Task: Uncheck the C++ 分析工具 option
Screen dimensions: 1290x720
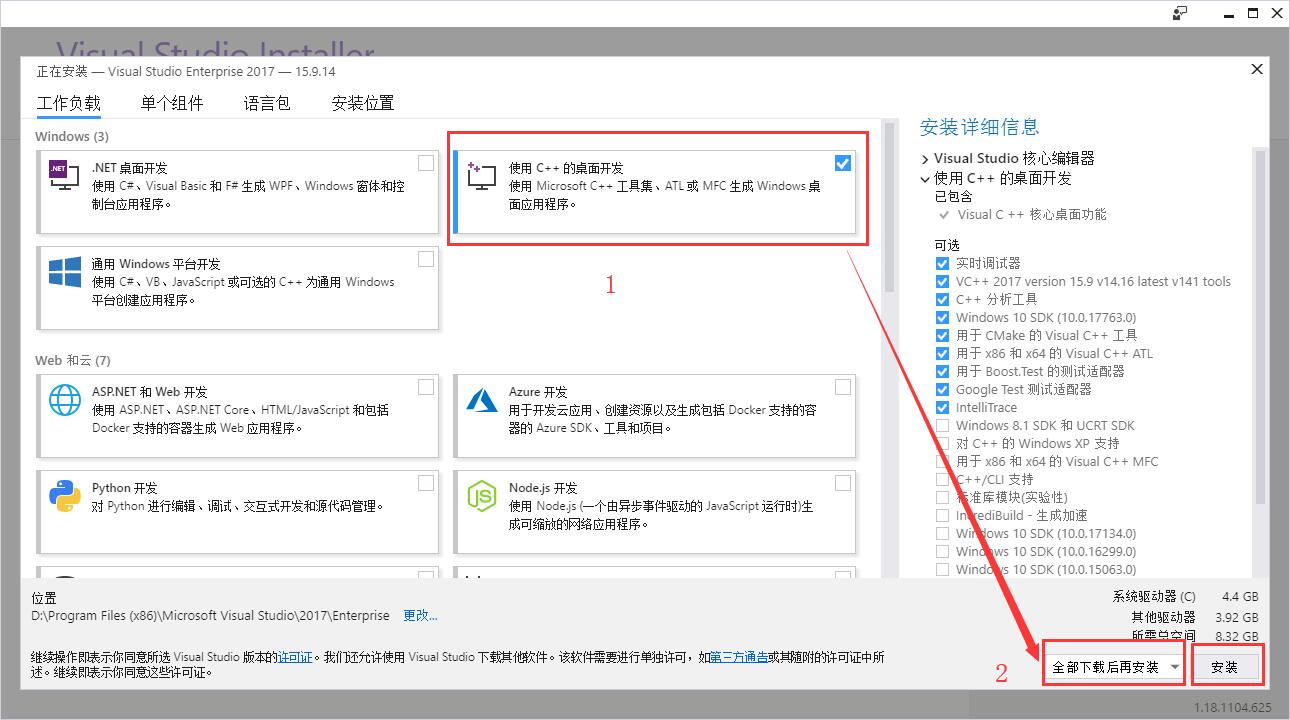Action: pyautogui.click(x=942, y=299)
